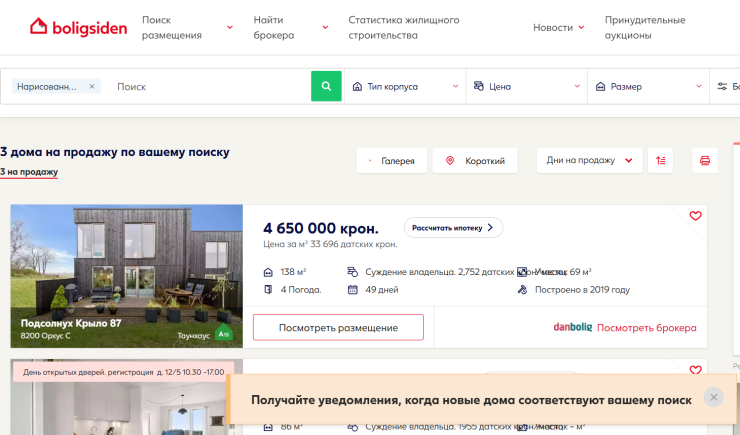Open the Поиск размещения menu
This screenshot has width=740, height=435.
point(187,27)
